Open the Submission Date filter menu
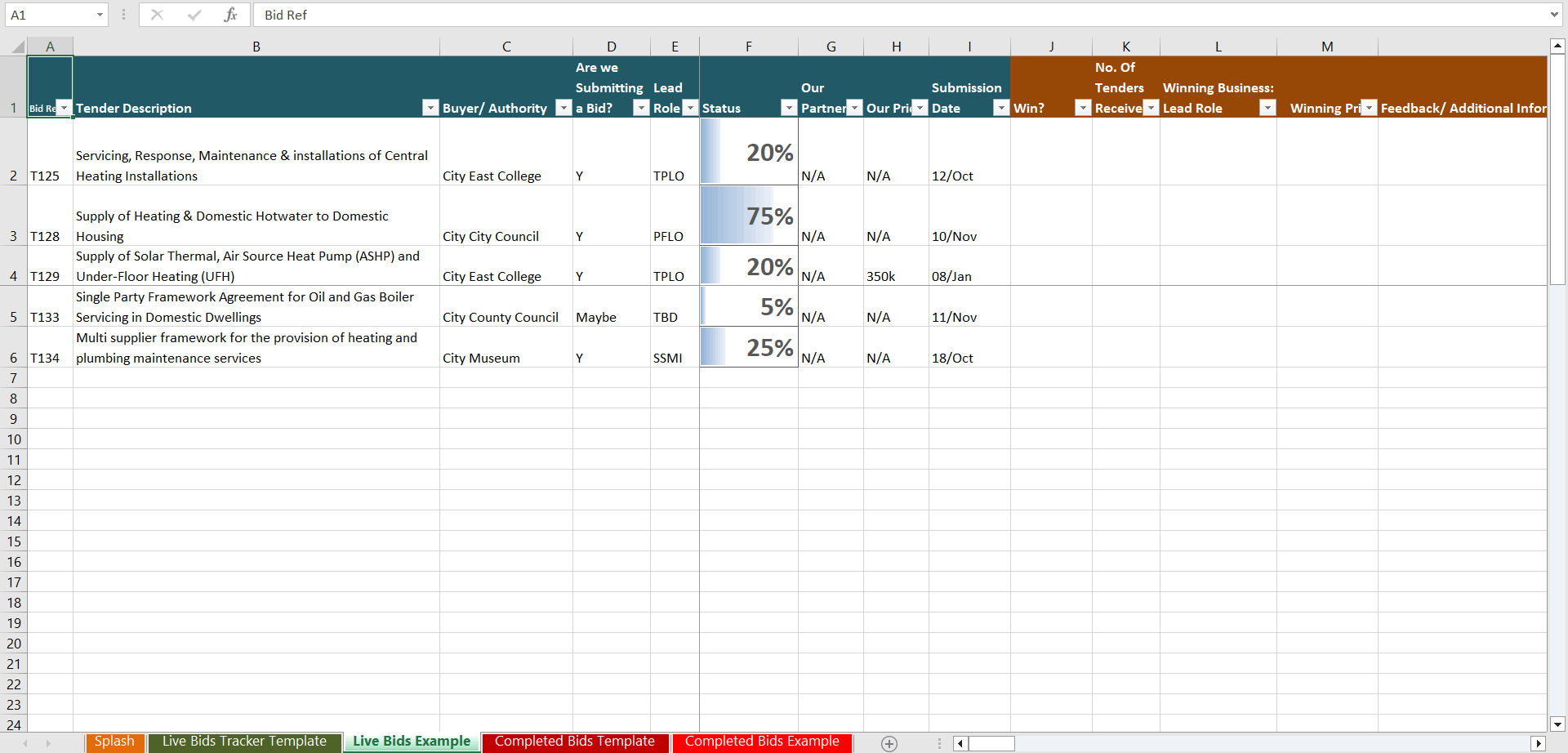 pos(1001,107)
